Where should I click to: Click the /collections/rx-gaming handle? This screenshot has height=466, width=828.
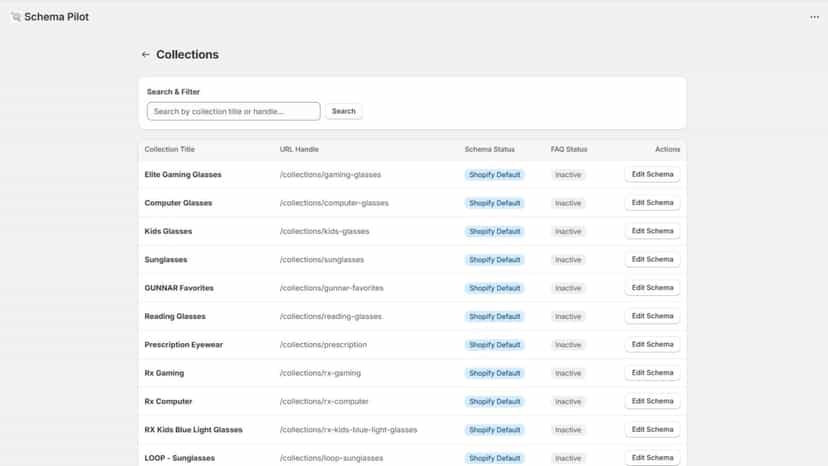[x=320, y=373]
